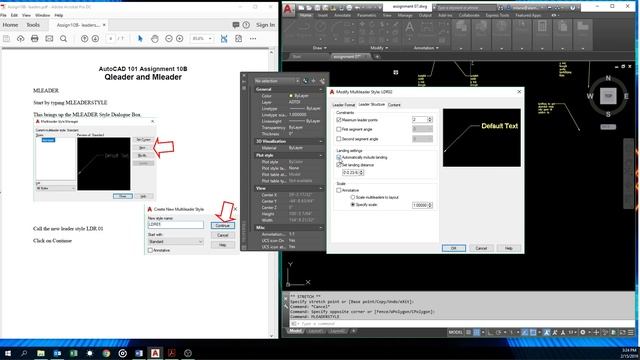Image resolution: width=640 pixels, height=360 pixels.
Task: Select the Acrobat hand pan tool
Action: (x=155, y=39)
